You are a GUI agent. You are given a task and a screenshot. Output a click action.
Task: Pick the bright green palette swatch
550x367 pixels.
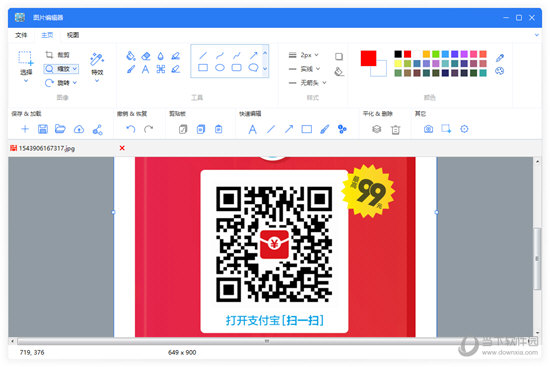point(436,54)
